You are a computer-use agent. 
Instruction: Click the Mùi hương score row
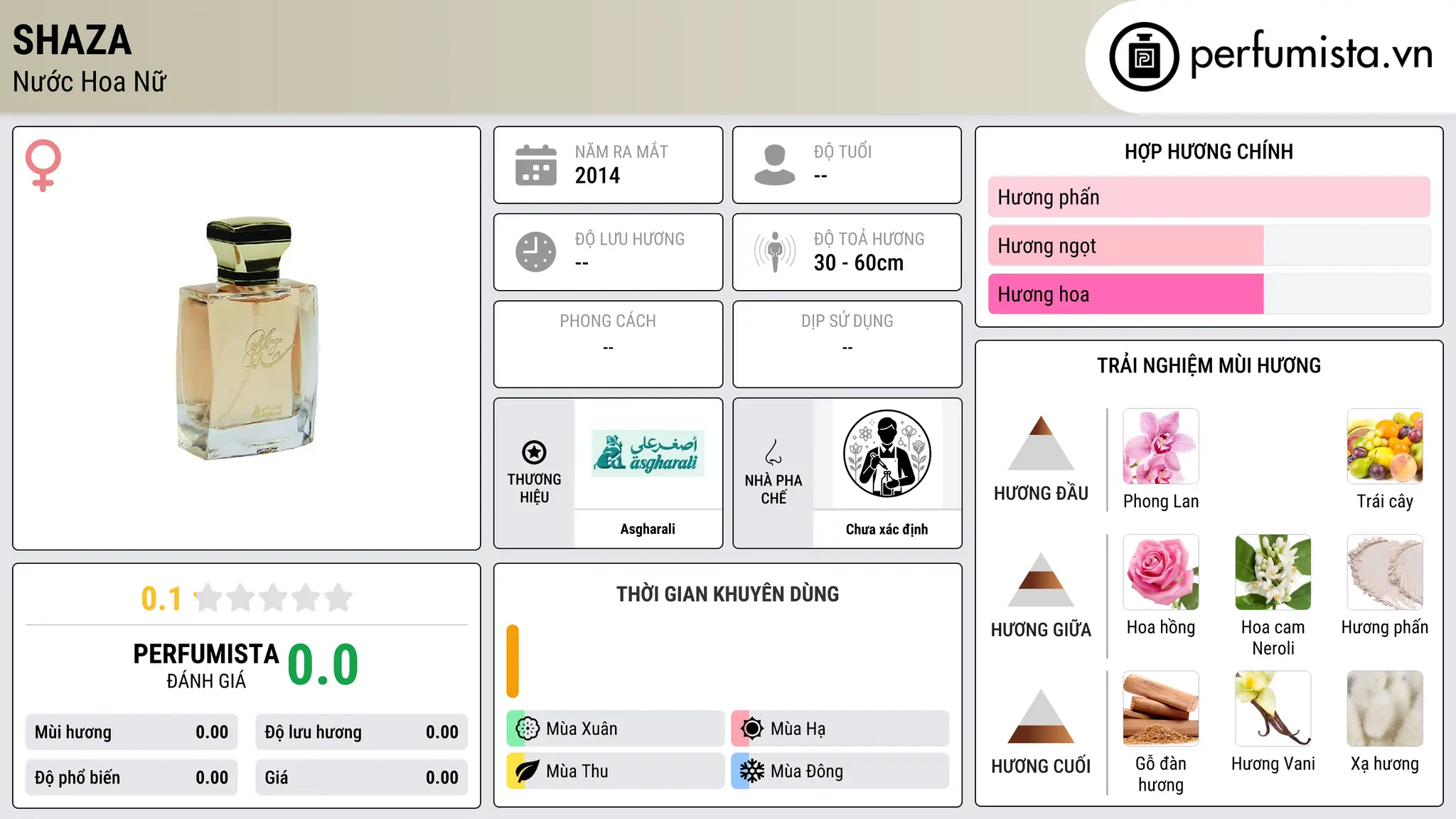[x=132, y=732]
